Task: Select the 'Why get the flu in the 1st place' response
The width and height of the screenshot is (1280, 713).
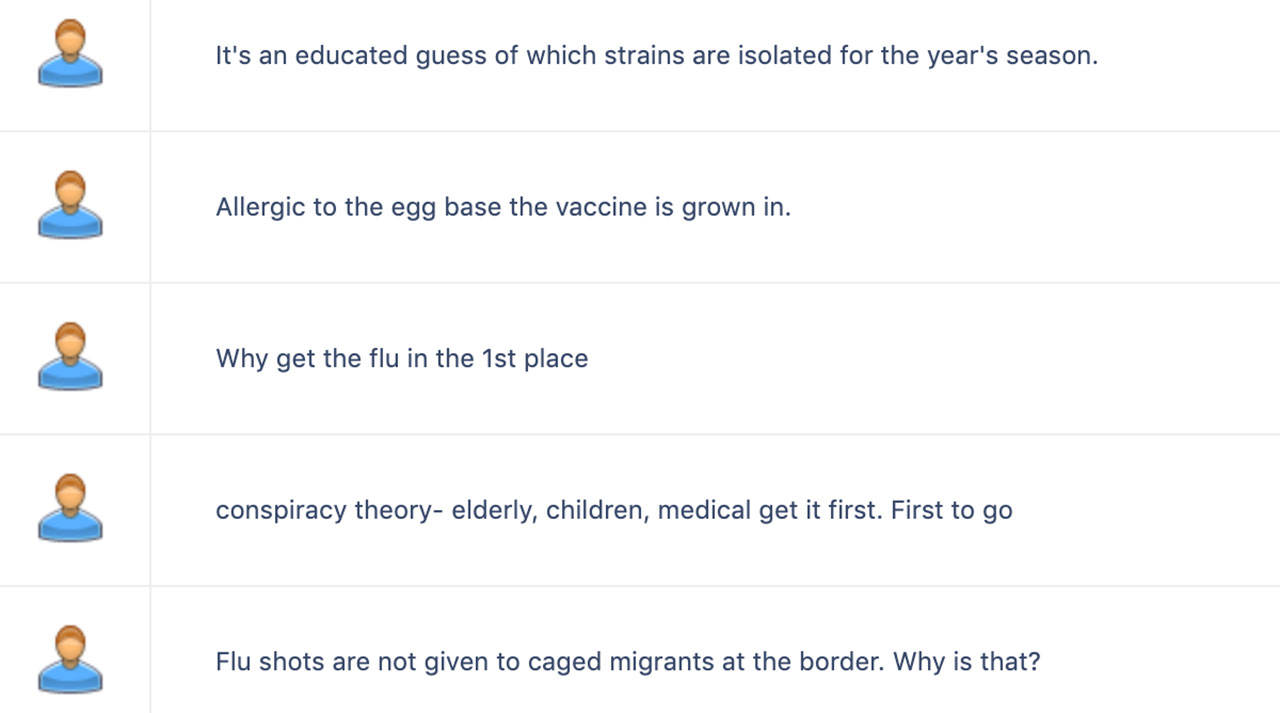Action: pos(402,359)
